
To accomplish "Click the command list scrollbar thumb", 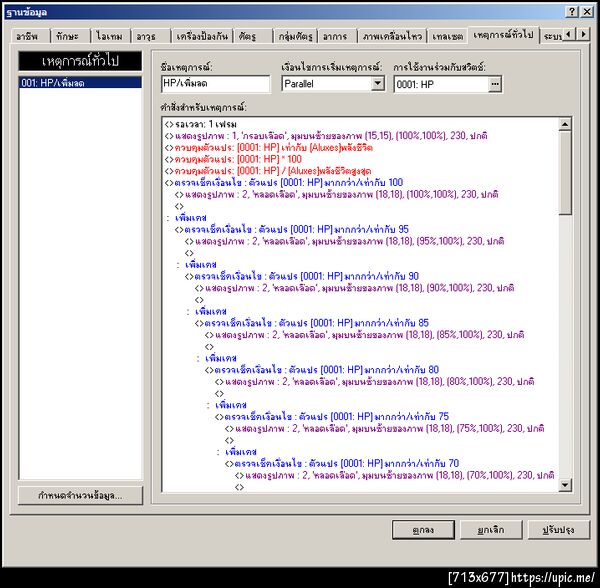I will tap(565, 173).
